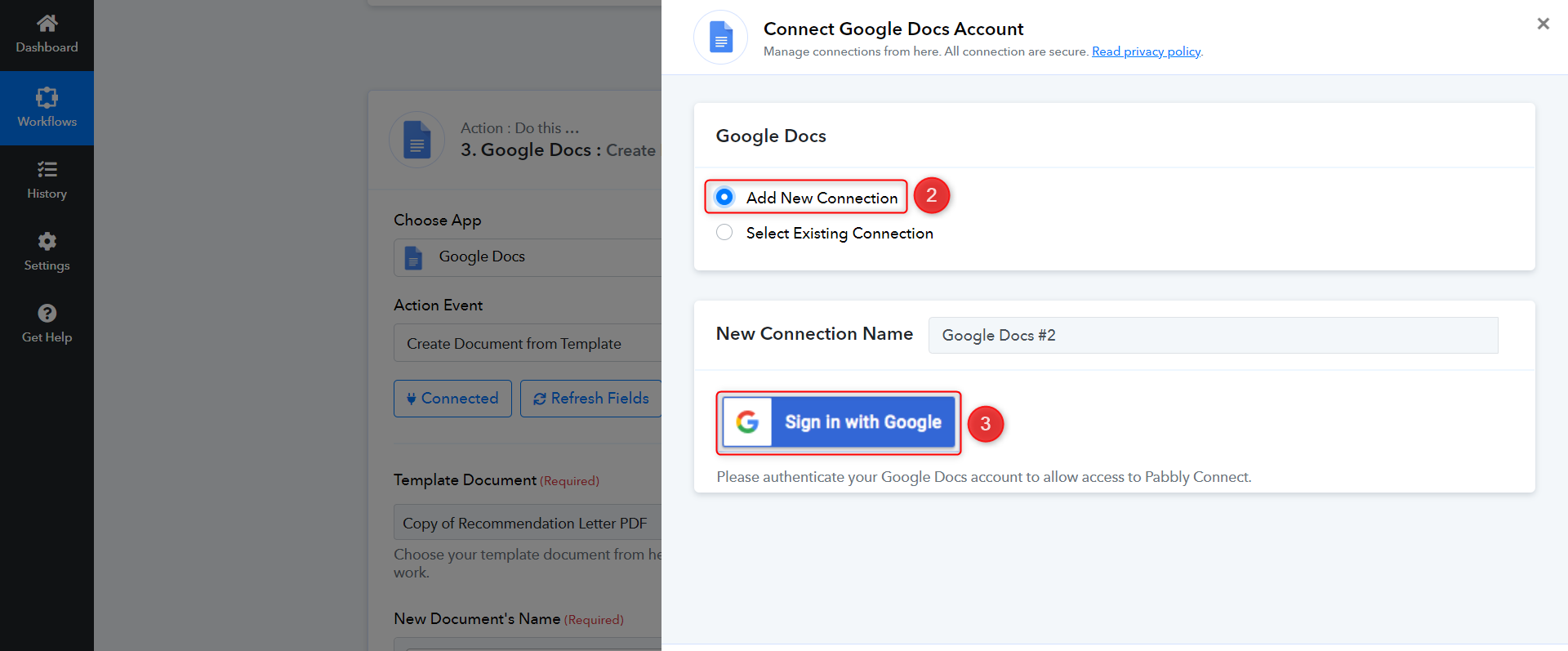Viewport: 1568px width, 651px height.
Task: Click the 'Google Docs' section heading in the panel
Action: [771, 136]
